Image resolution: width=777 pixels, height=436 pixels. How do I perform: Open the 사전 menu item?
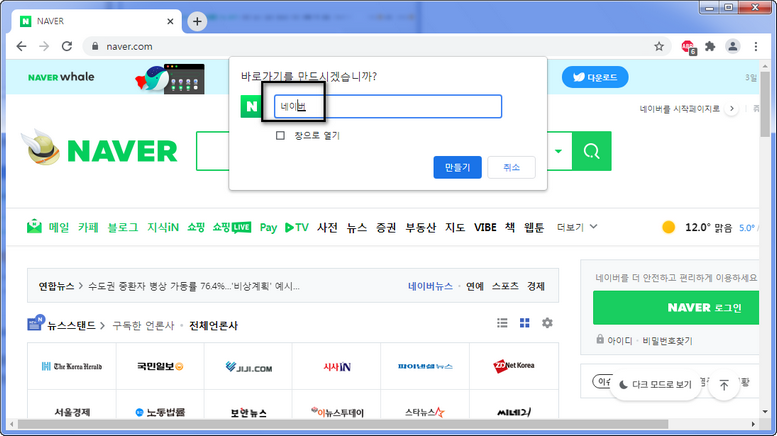(328, 227)
